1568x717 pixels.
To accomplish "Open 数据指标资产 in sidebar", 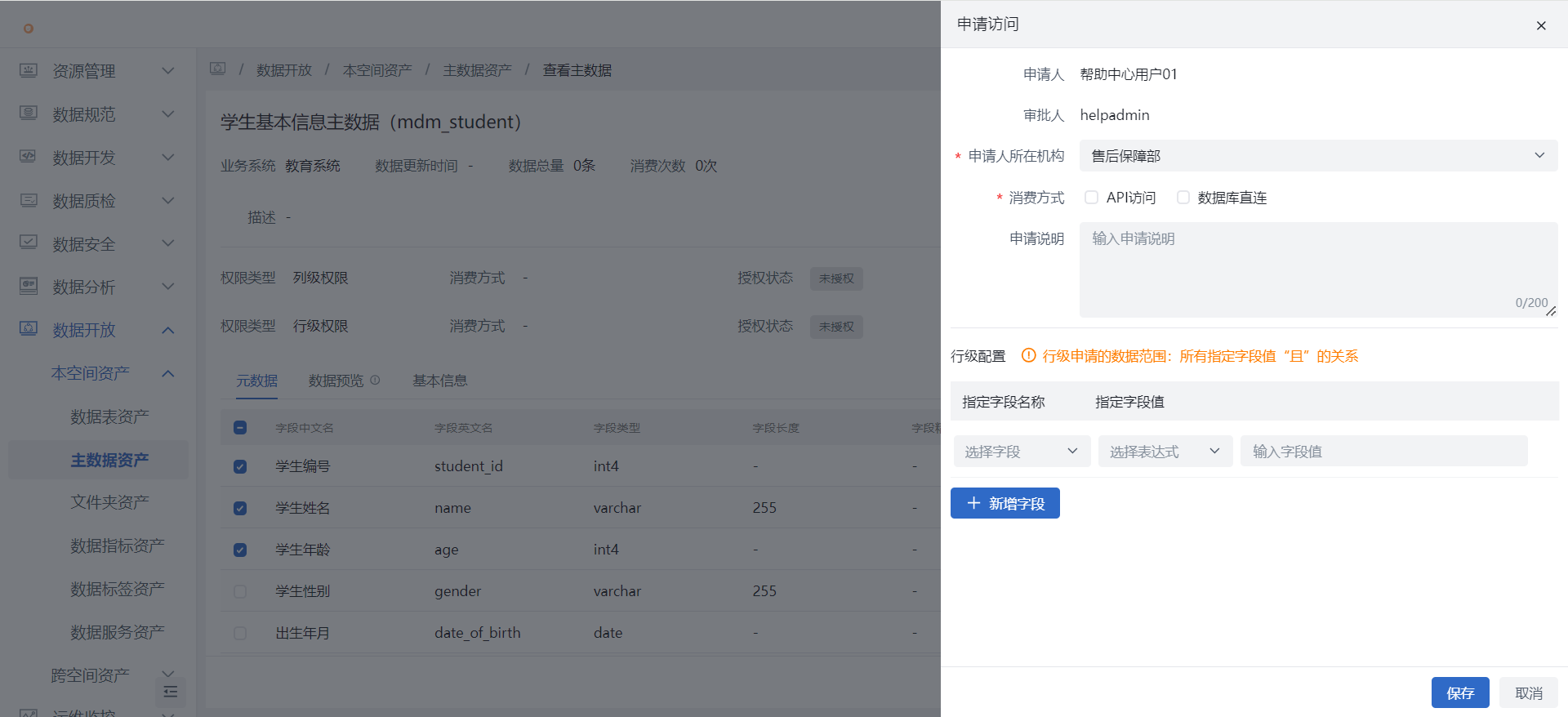I will tap(118, 546).
